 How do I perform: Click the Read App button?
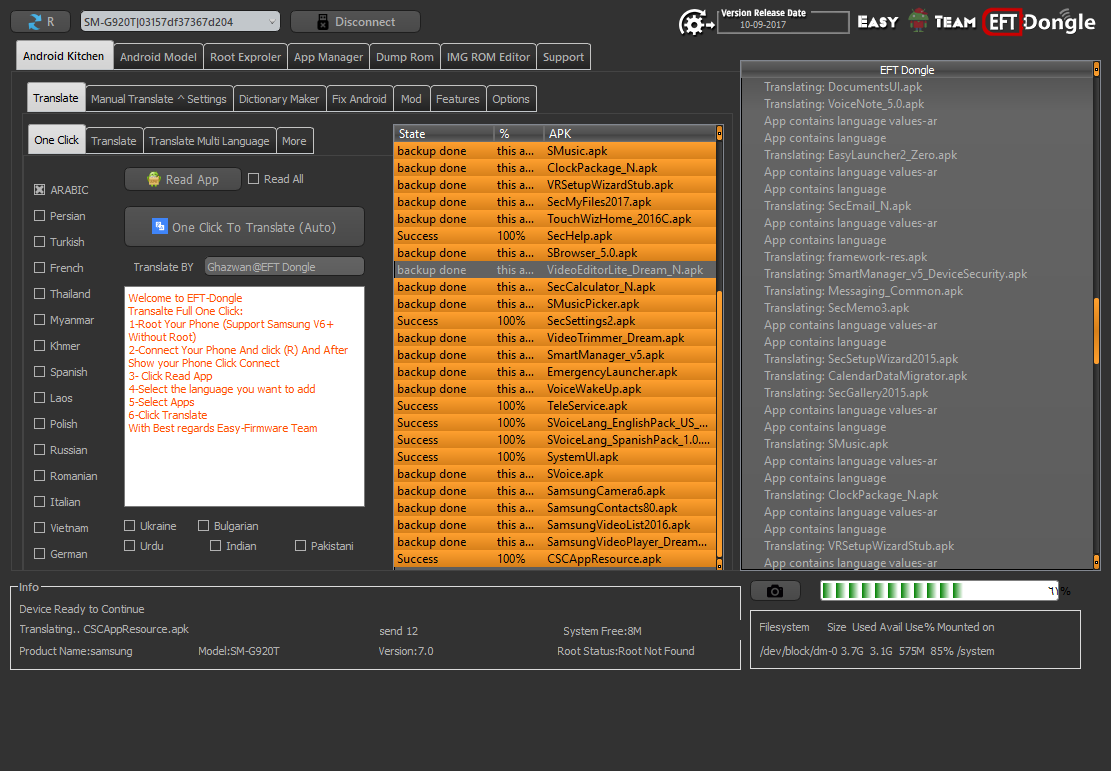point(183,179)
